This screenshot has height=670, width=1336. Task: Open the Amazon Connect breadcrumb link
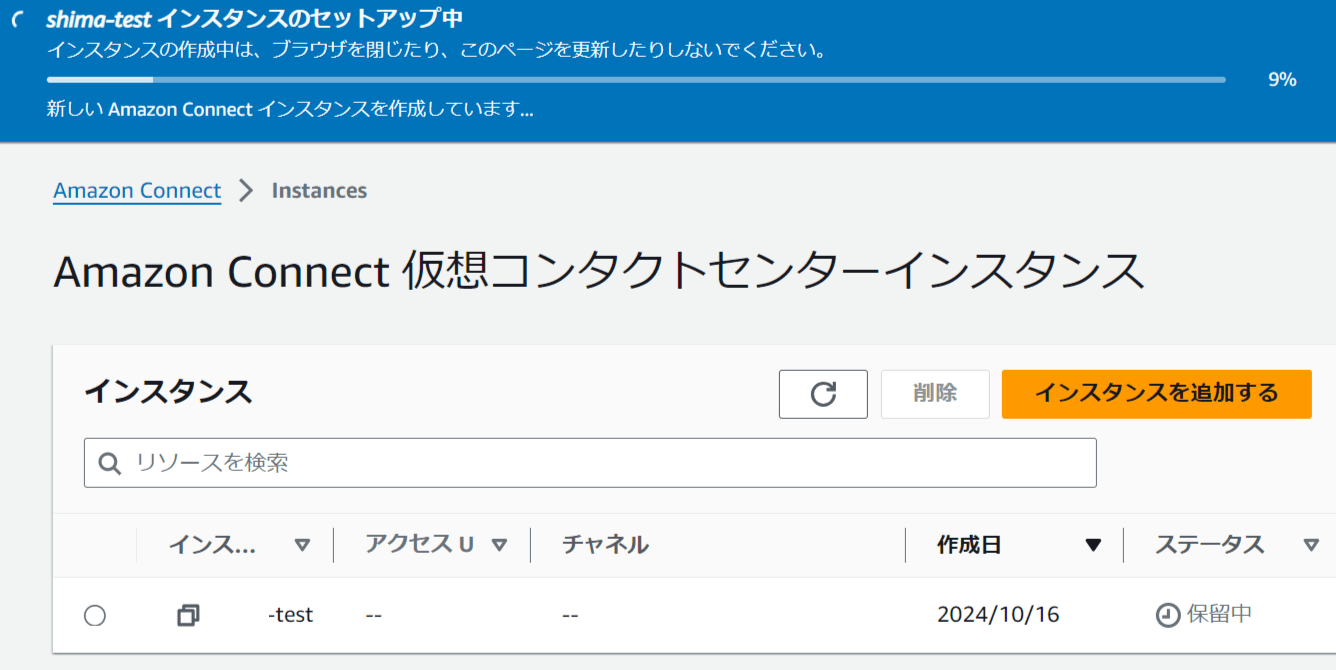(137, 191)
